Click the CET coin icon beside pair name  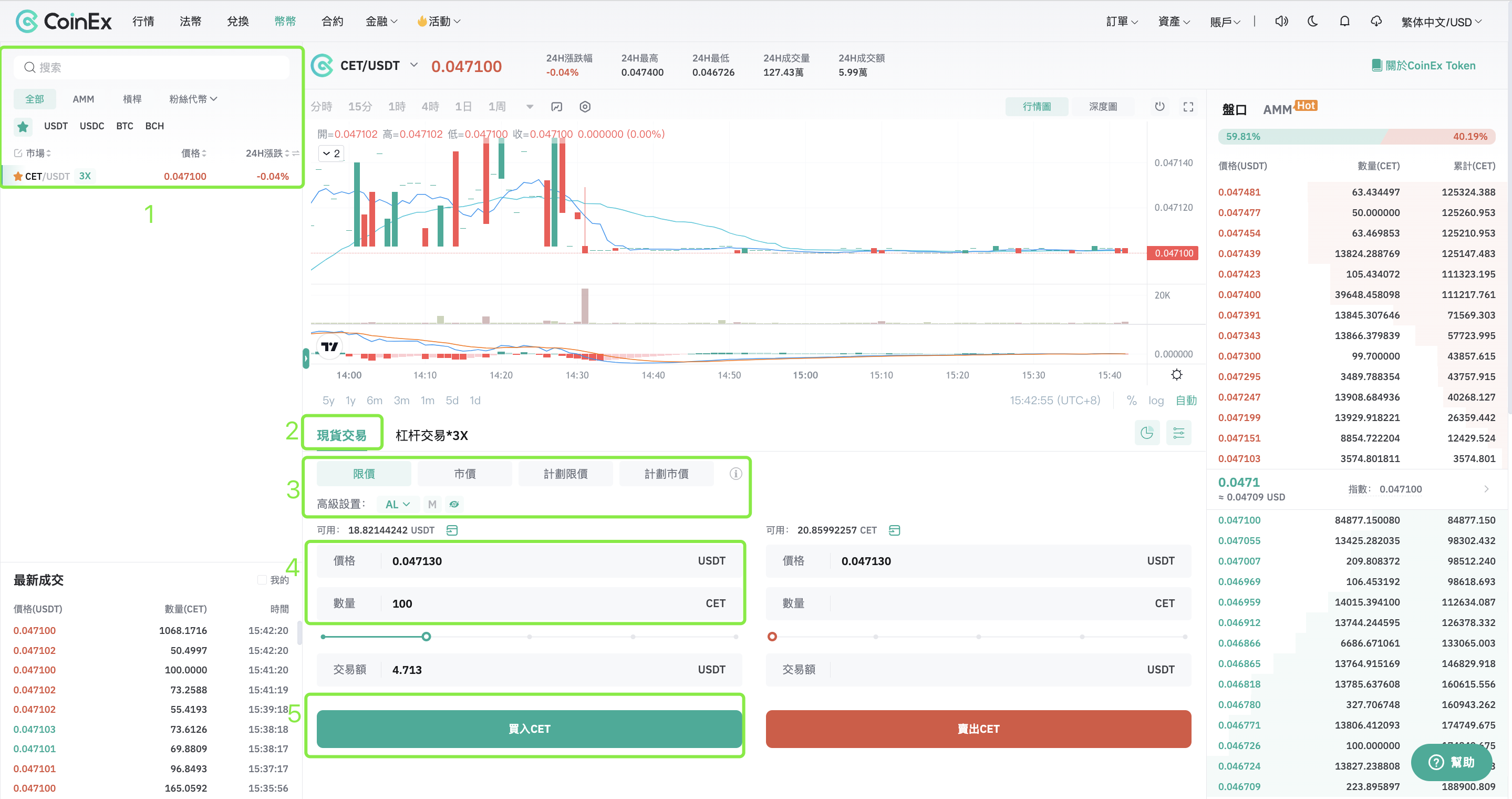322,66
